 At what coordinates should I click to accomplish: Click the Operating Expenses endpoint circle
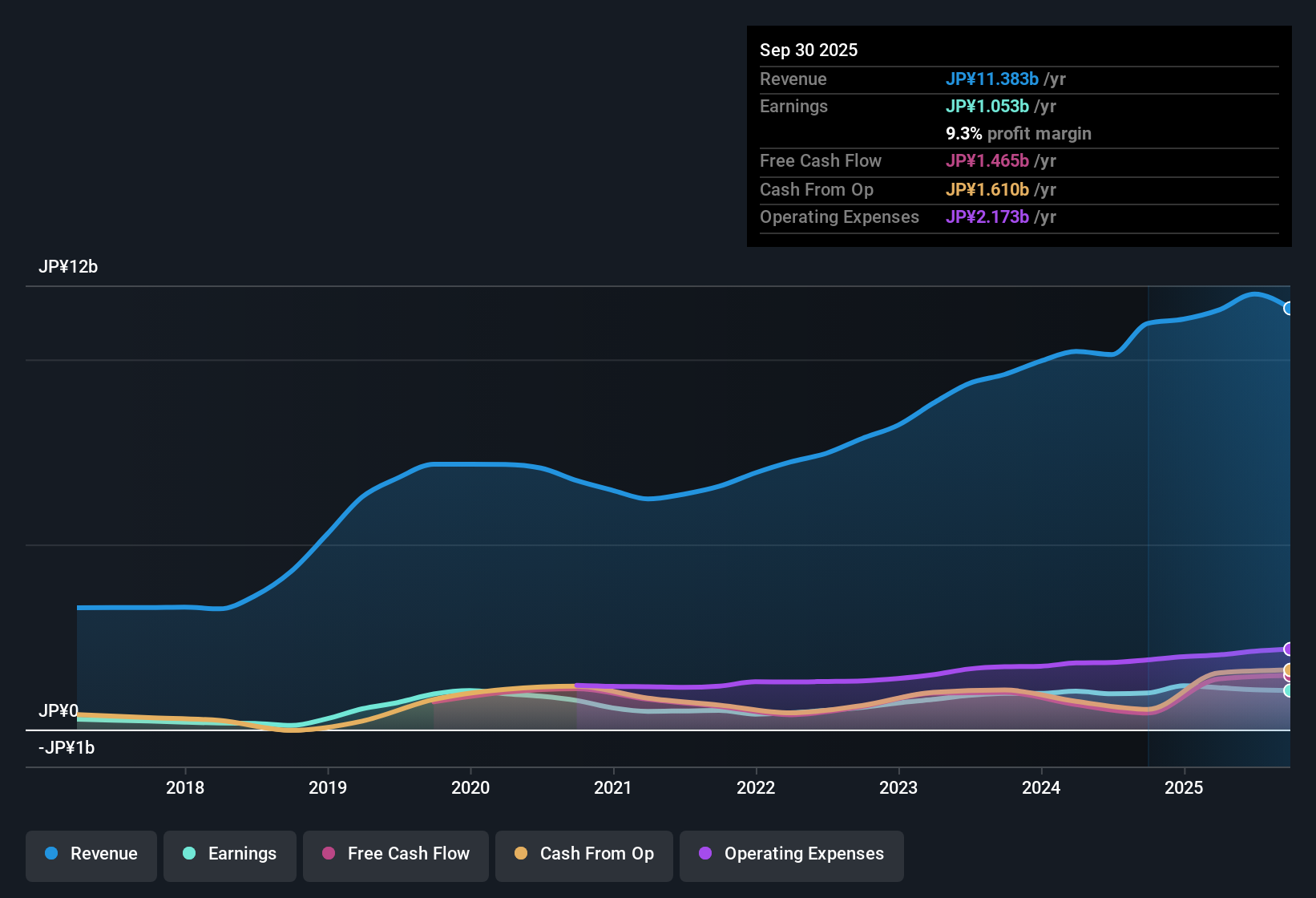1289,648
